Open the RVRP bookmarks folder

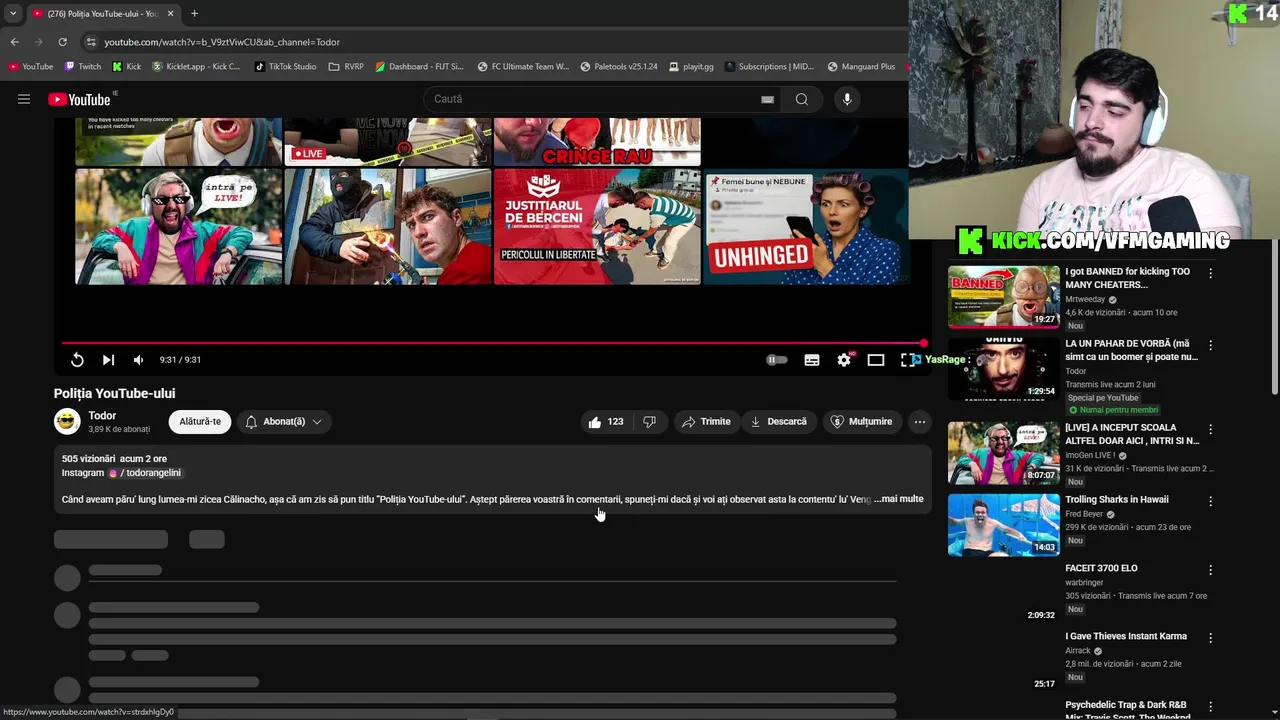point(346,67)
